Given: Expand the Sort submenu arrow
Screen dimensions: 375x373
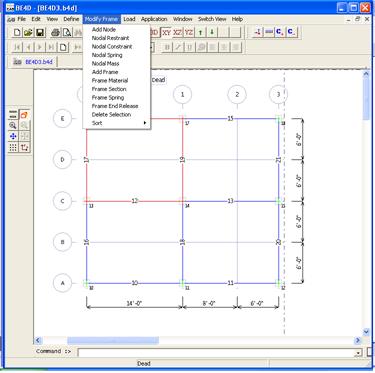Looking at the screenshot, I should click(145, 123).
